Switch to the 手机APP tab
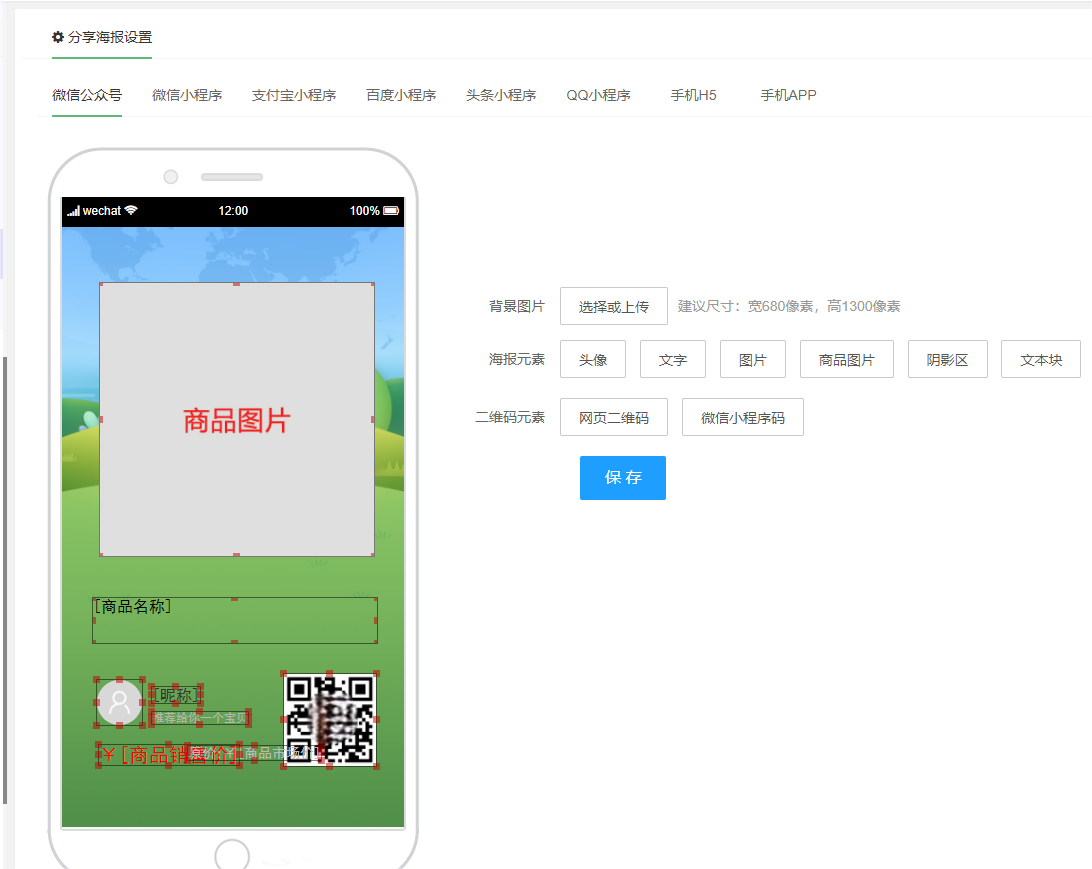Screen dimensions: 1092x869 click(x=788, y=96)
